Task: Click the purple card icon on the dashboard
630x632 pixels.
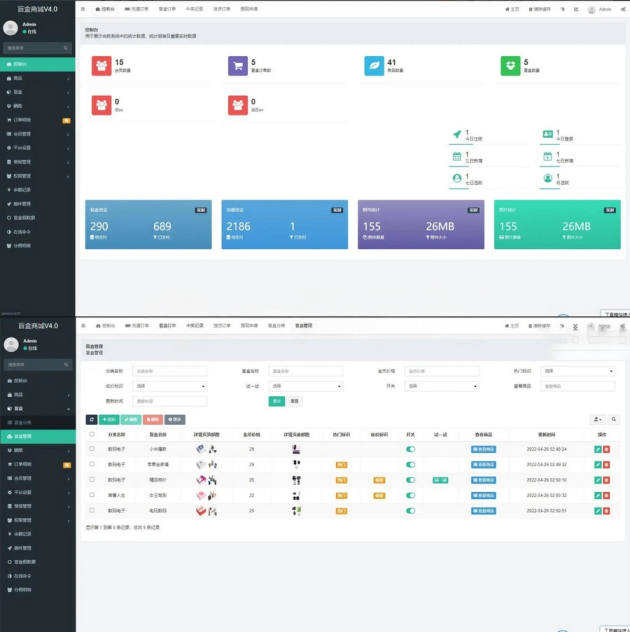Action: (x=238, y=66)
